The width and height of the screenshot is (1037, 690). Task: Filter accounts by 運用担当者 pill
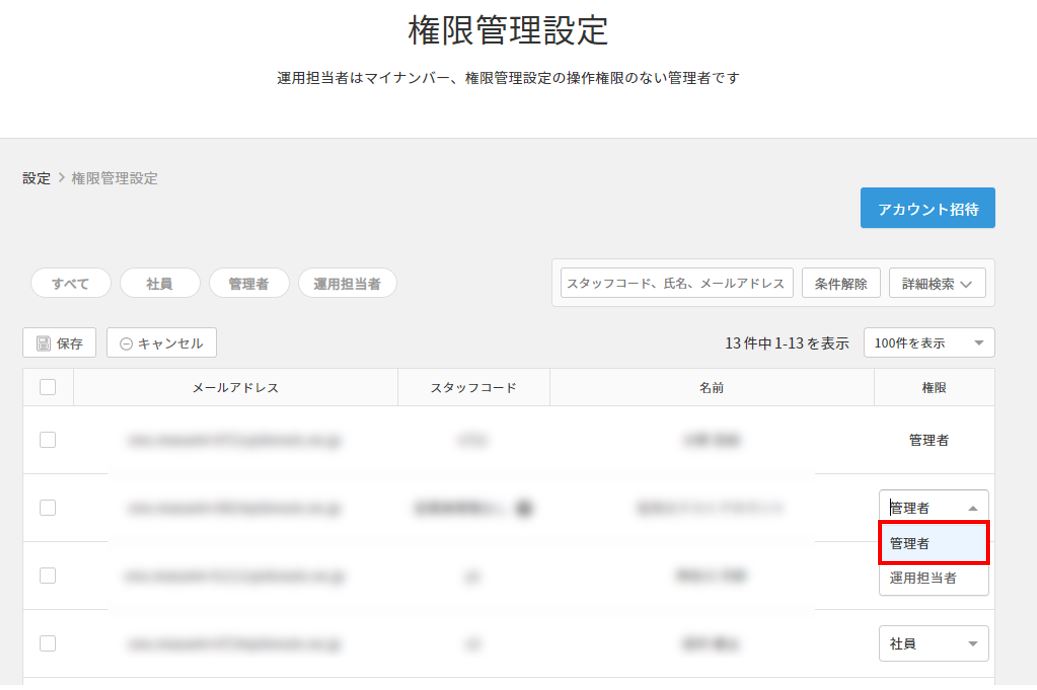click(347, 284)
